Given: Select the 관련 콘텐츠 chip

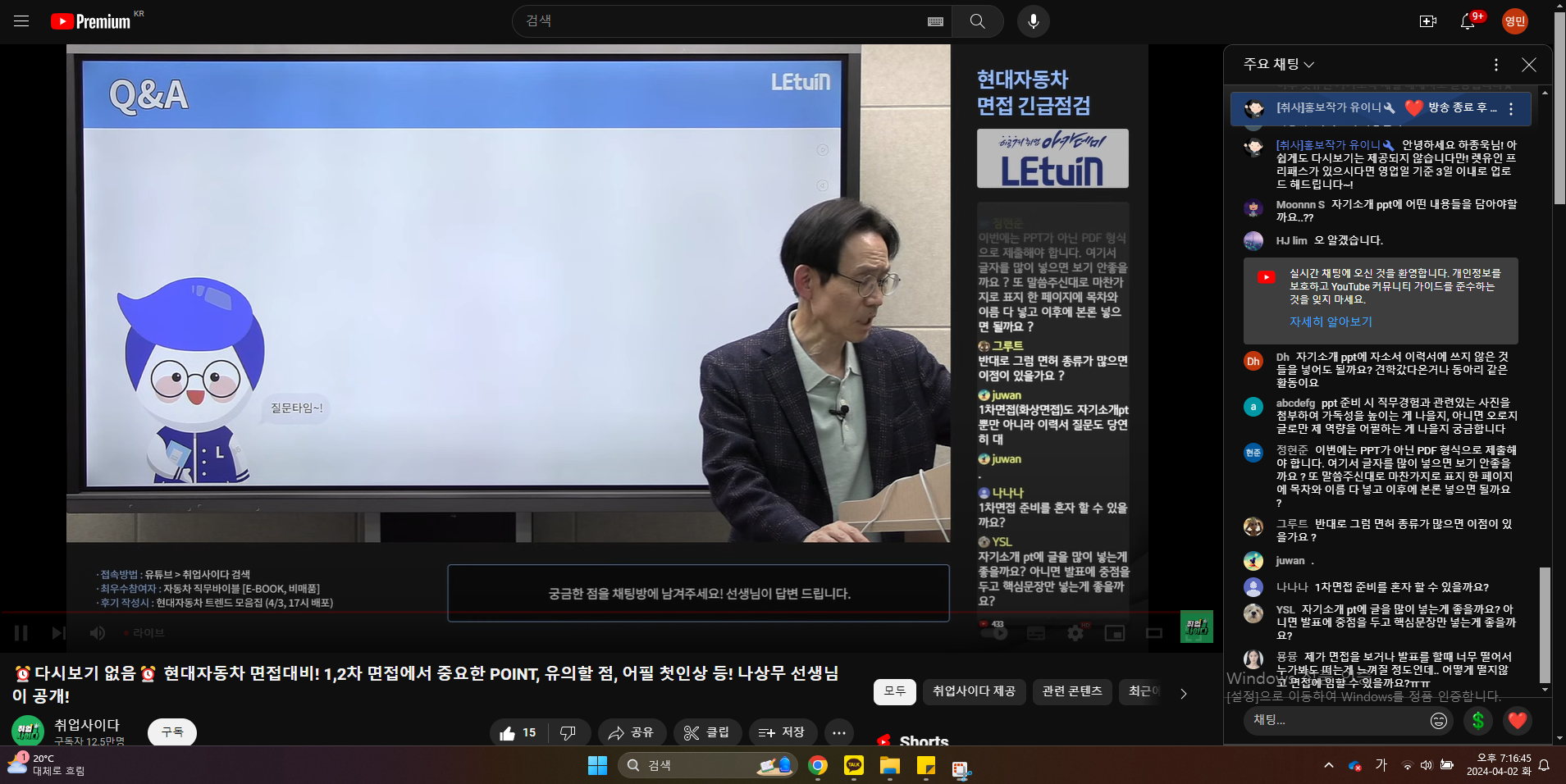Looking at the screenshot, I should (x=1072, y=691).
